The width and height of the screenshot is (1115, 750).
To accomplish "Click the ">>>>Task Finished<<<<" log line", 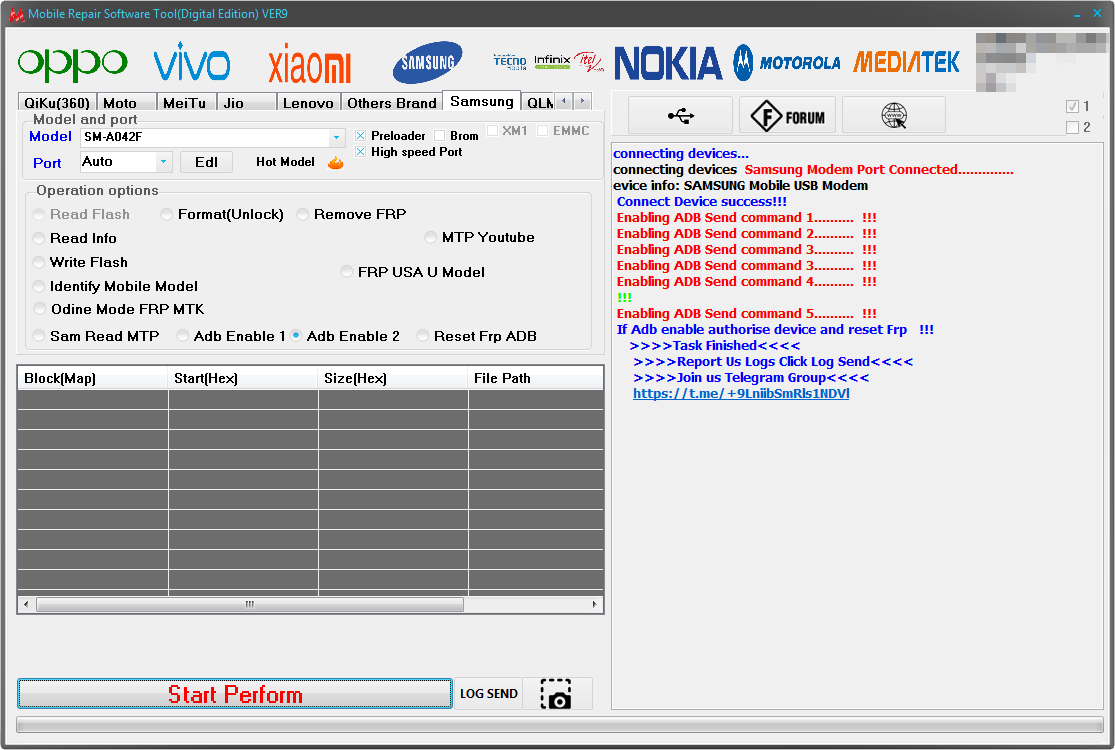I will [715, 345].
